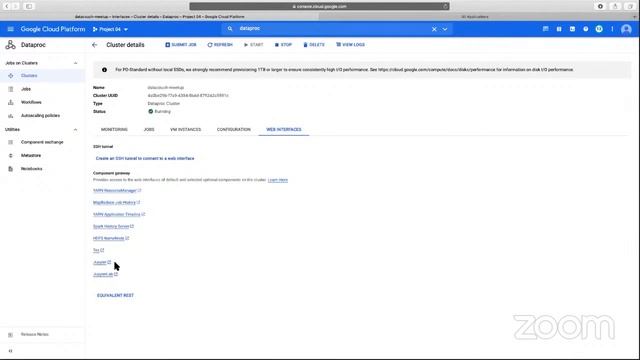The width and height of the screenshot is (640, 360).
Task: Open YARN ResourceManager link
Action: [117, 191]
